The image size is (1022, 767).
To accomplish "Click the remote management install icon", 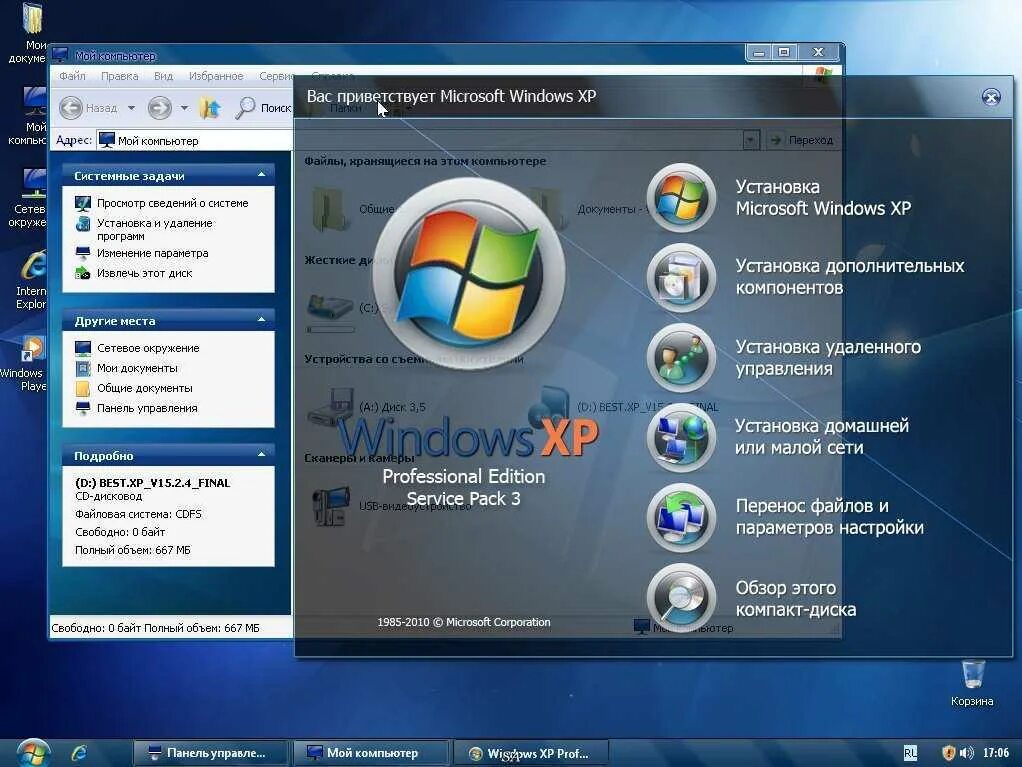I will pos(681,358).
